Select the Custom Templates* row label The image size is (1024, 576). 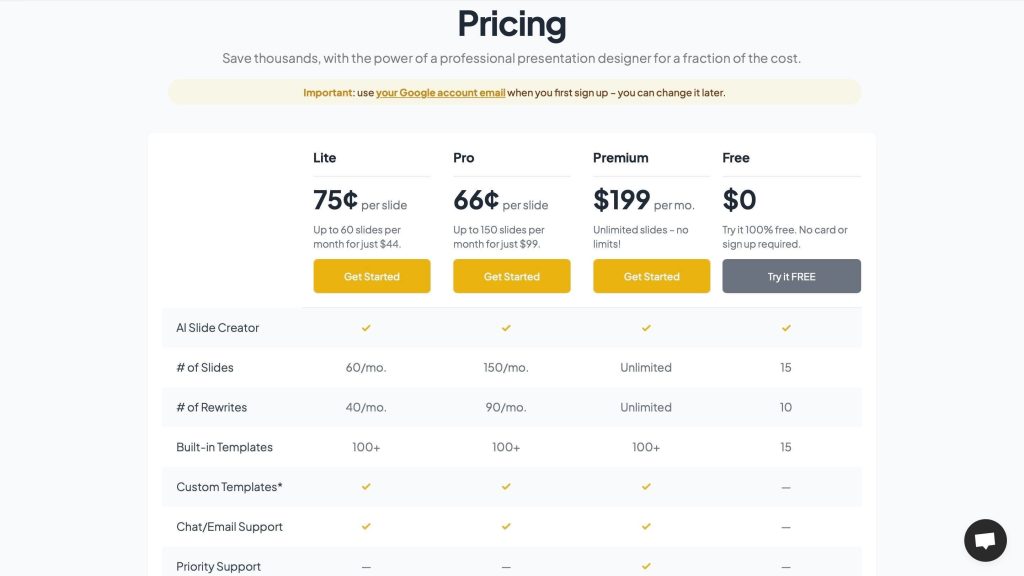pos(229,487)
